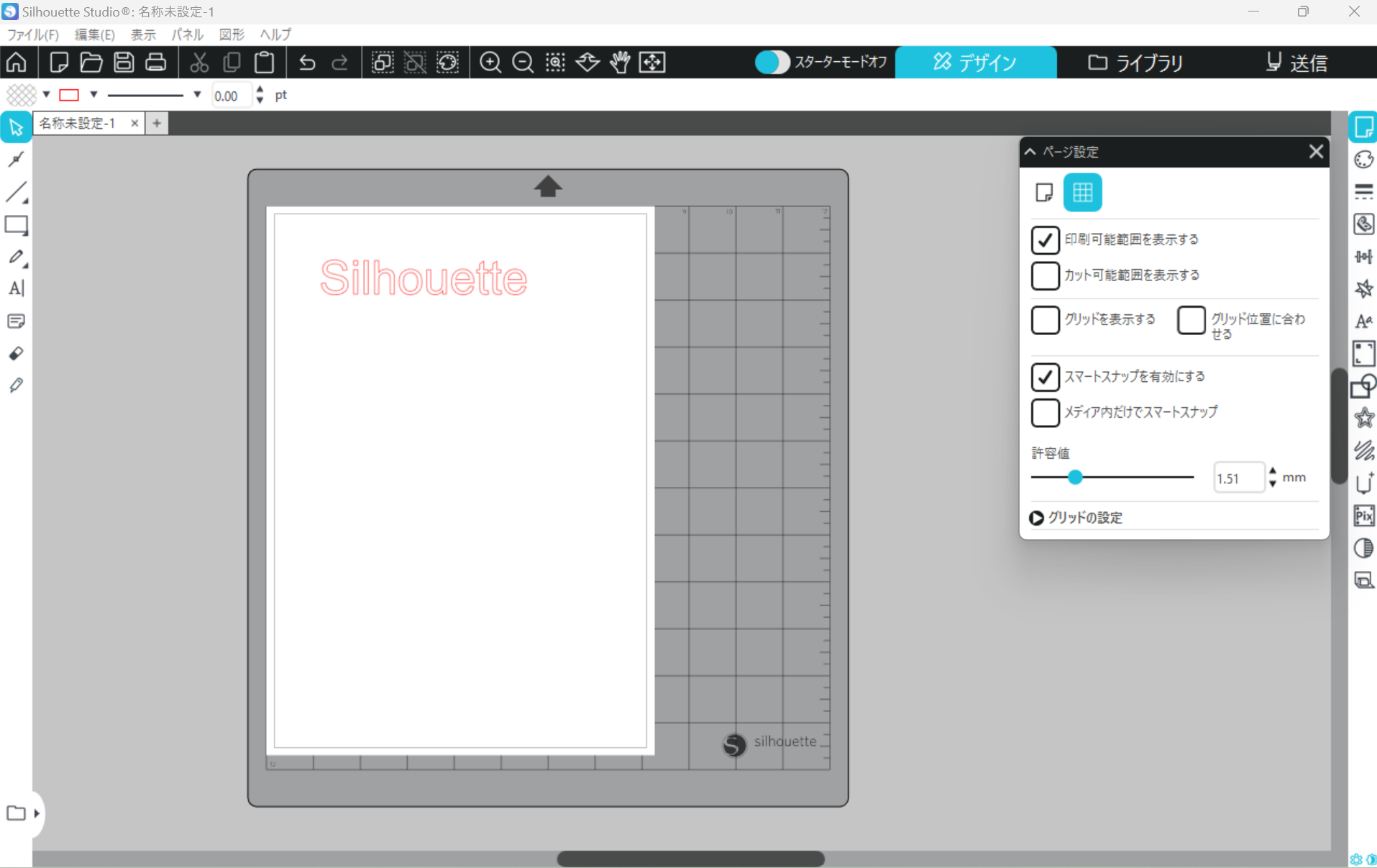Select the Knife tool

point(16,385)
